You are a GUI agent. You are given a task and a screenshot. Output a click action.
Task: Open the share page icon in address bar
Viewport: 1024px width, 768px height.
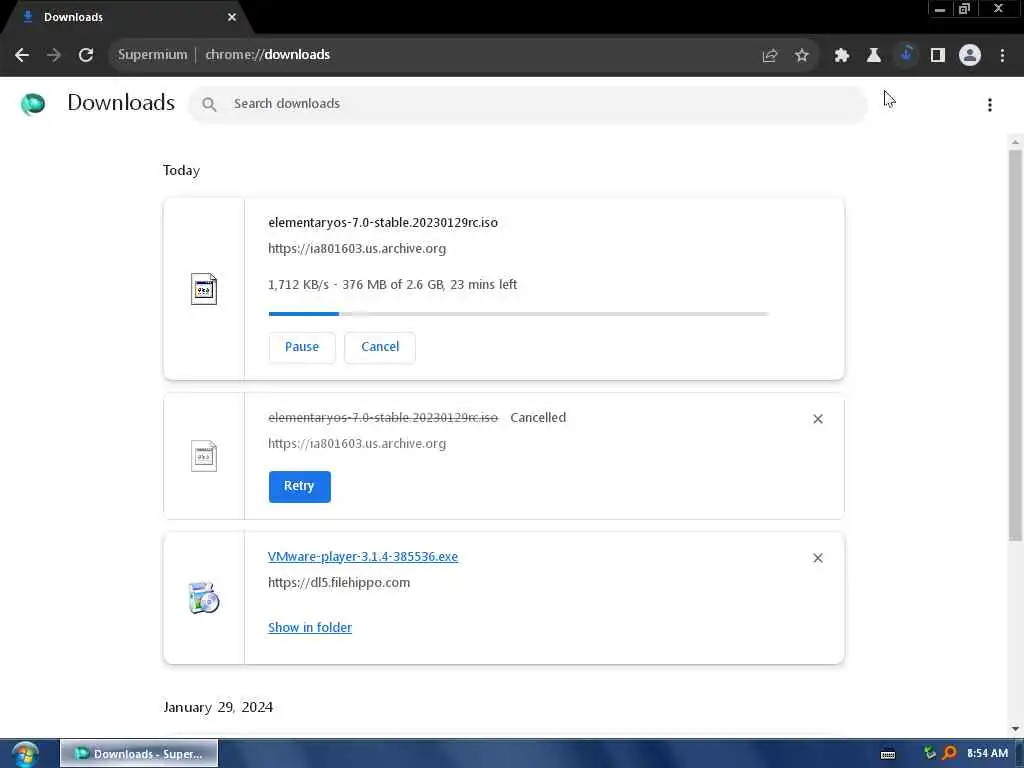[770, 56]
